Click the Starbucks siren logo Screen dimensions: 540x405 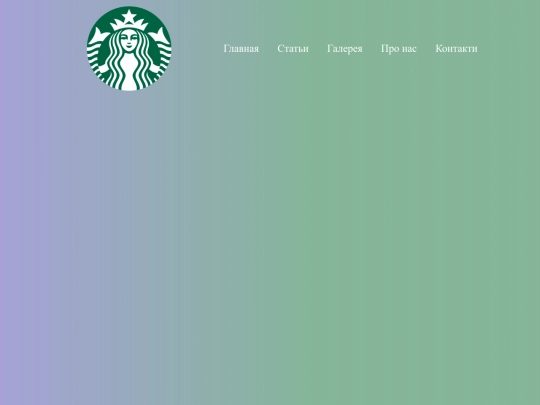[129, 49]
